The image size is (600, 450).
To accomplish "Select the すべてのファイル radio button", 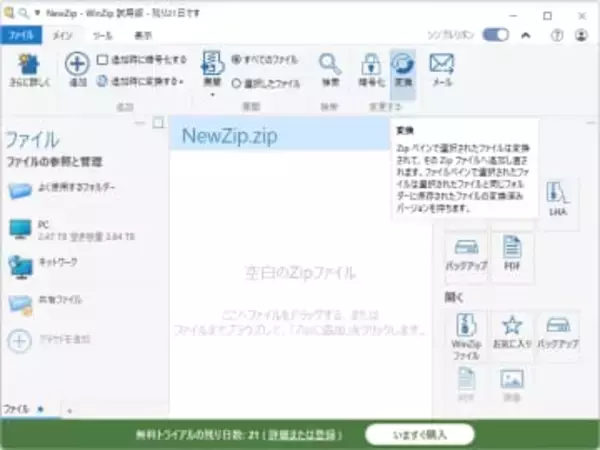I will point(236,60).
